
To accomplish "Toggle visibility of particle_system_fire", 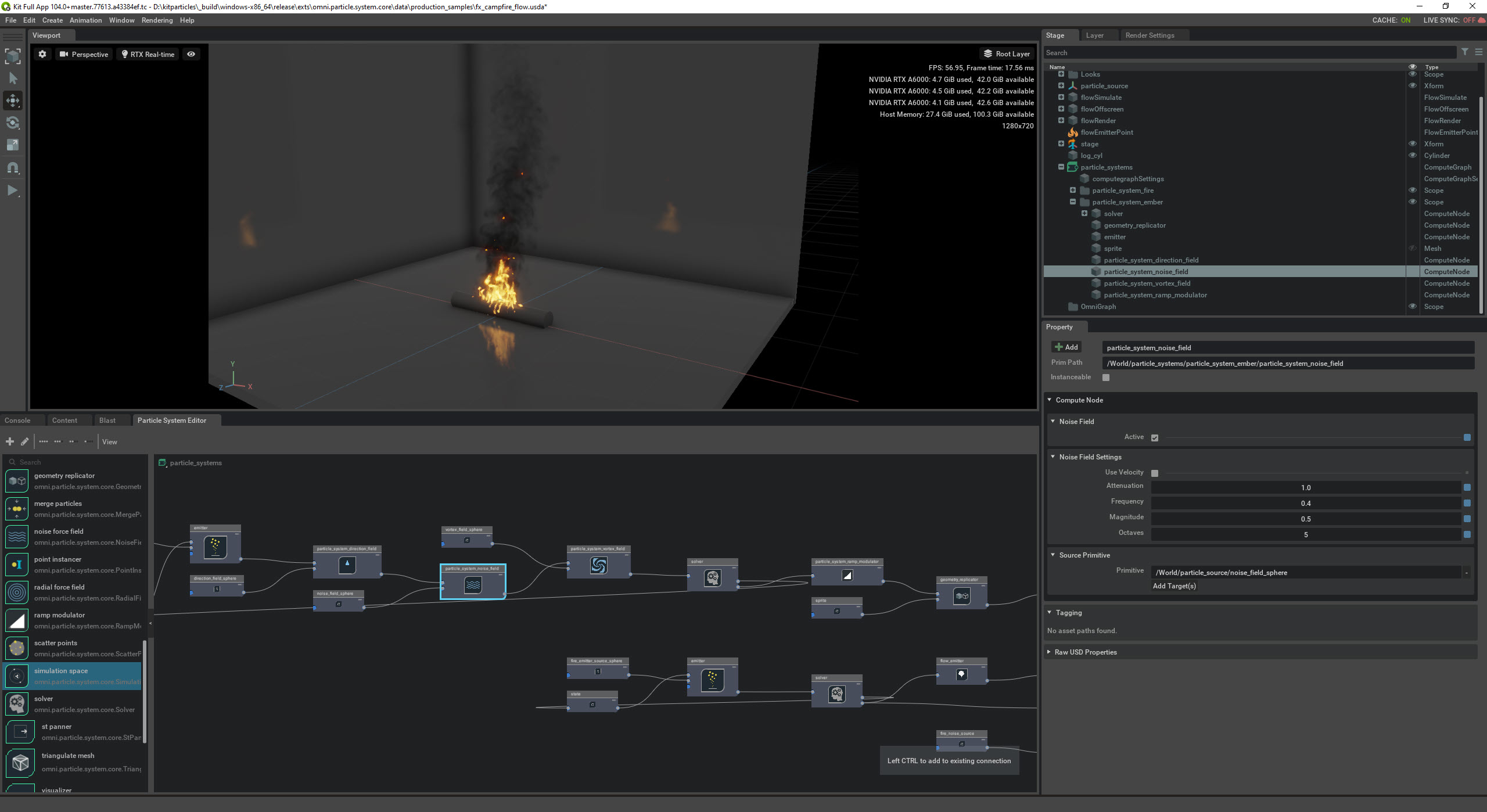I will pyautogui.click(x=1413, y=190).
